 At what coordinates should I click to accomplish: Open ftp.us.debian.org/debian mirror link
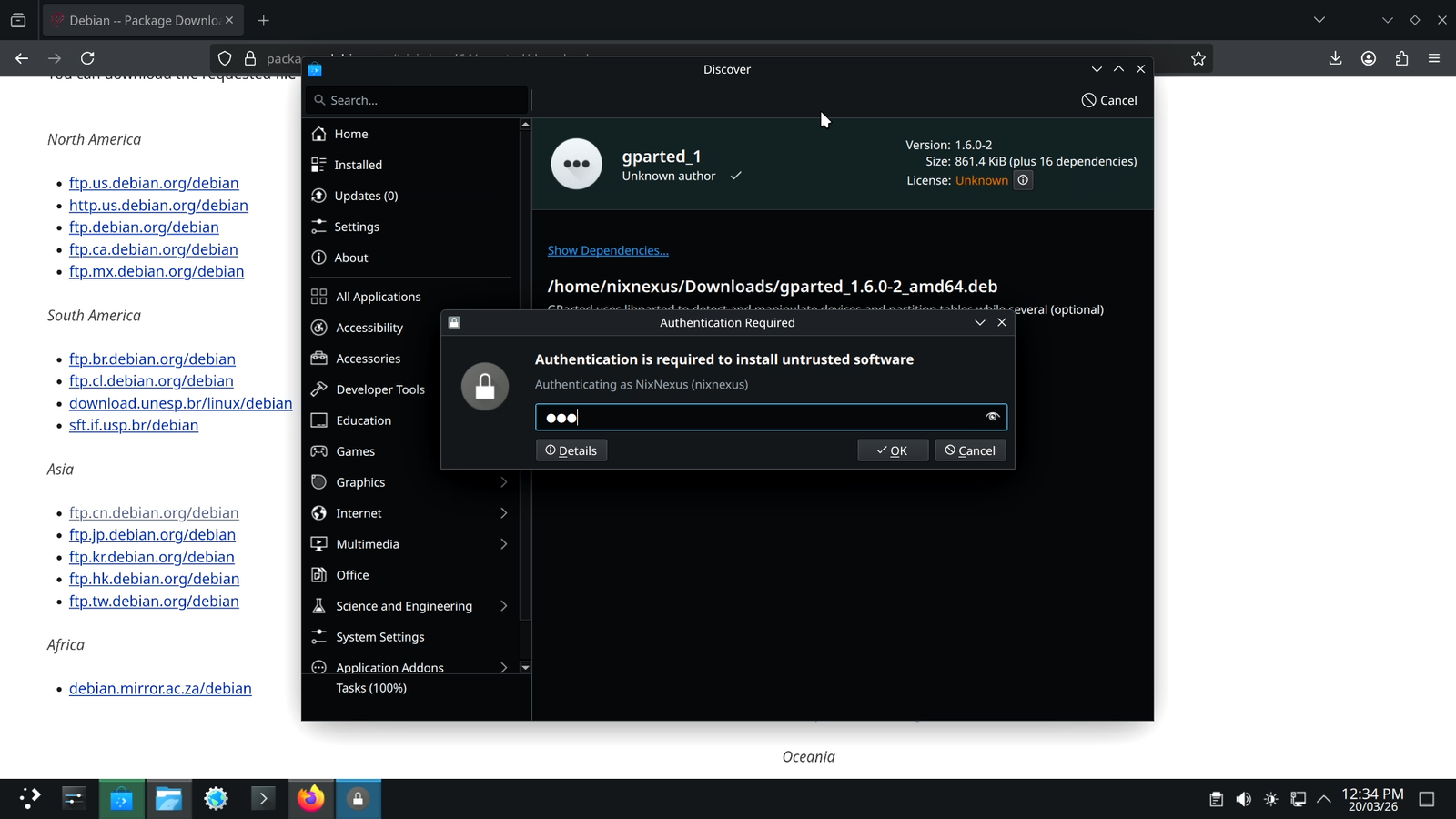[x=154, y=183]
